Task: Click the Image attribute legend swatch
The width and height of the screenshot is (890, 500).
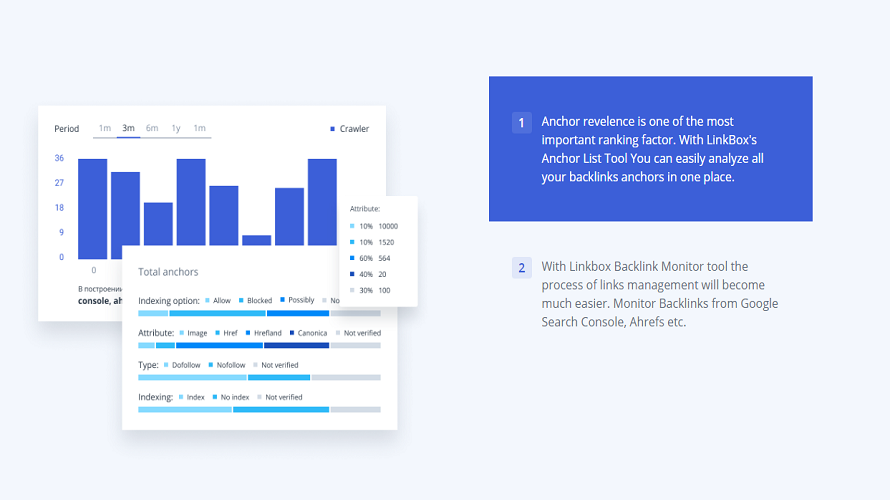Action: [x=182, y=333]
